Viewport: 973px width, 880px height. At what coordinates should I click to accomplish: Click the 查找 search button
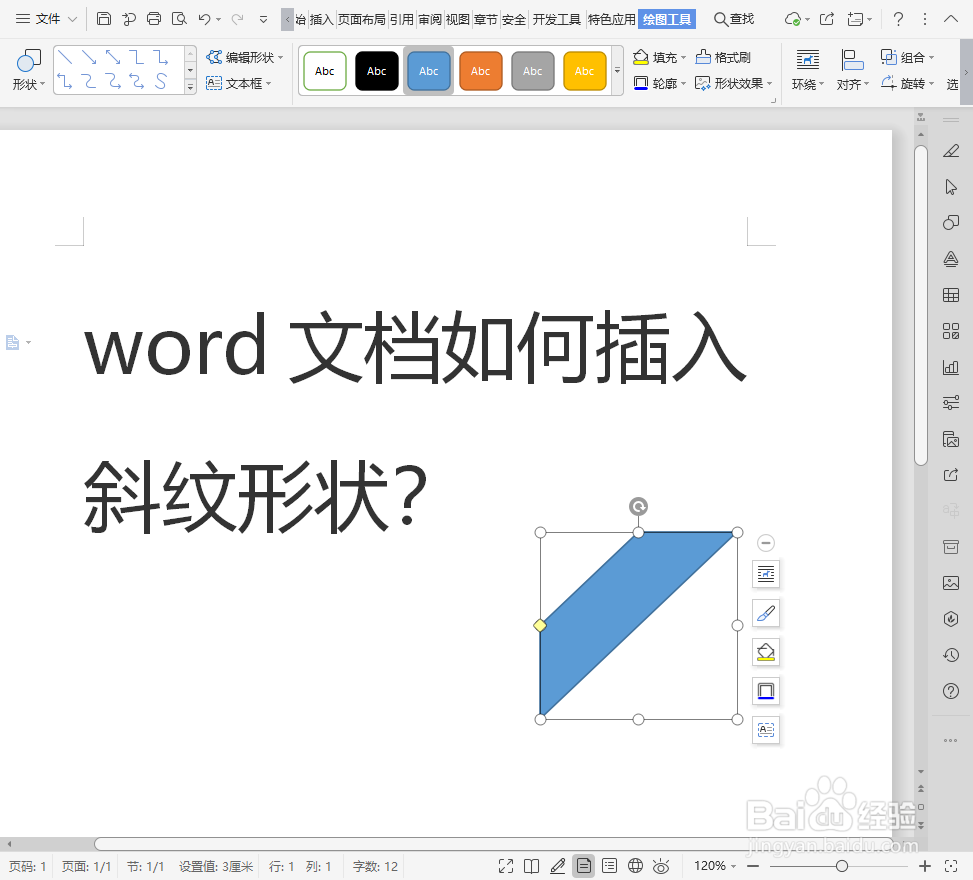pos(733,19)
